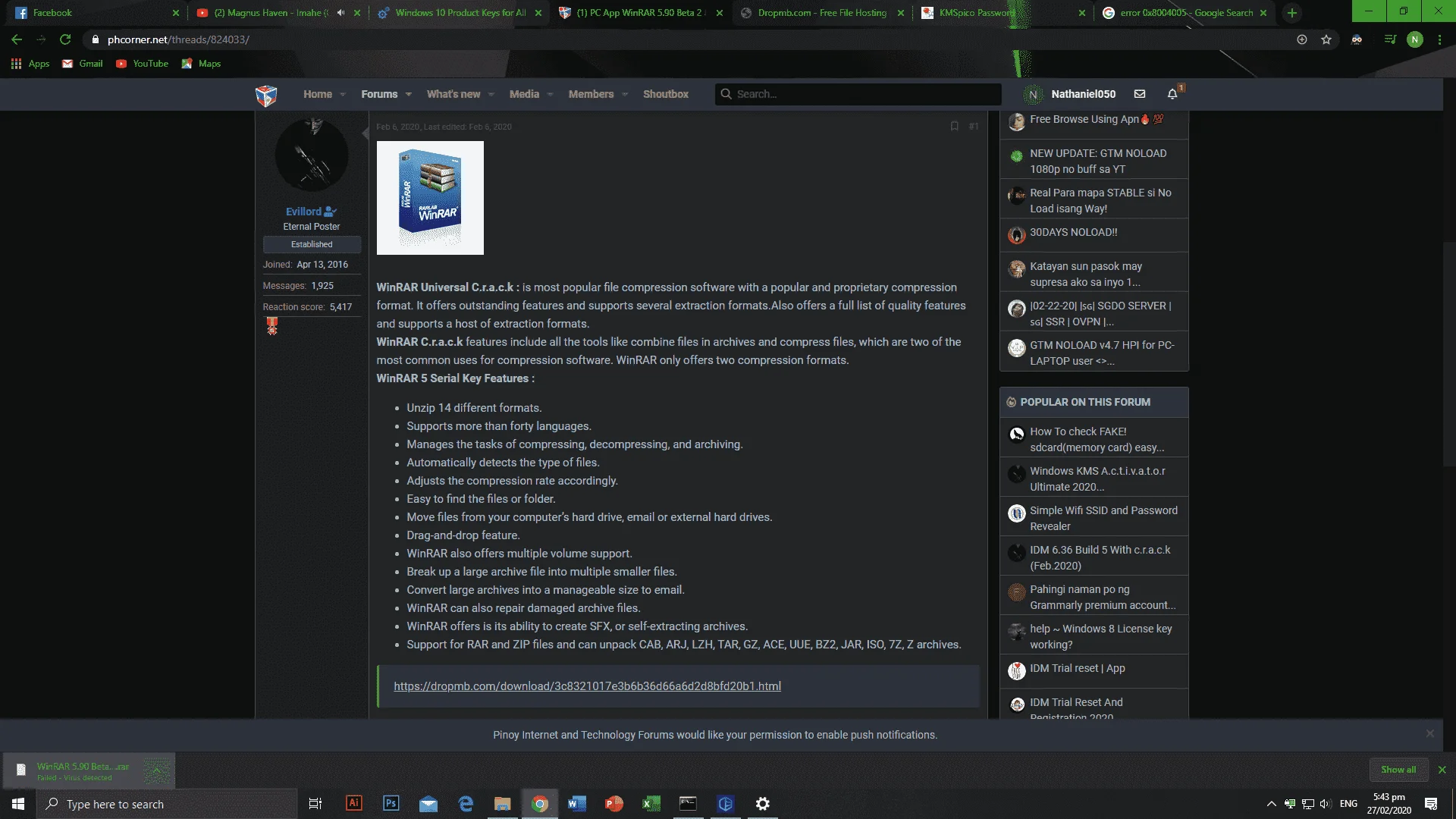Open 'IDM Trial reset | App' thread

click(x=1077, y=668)
